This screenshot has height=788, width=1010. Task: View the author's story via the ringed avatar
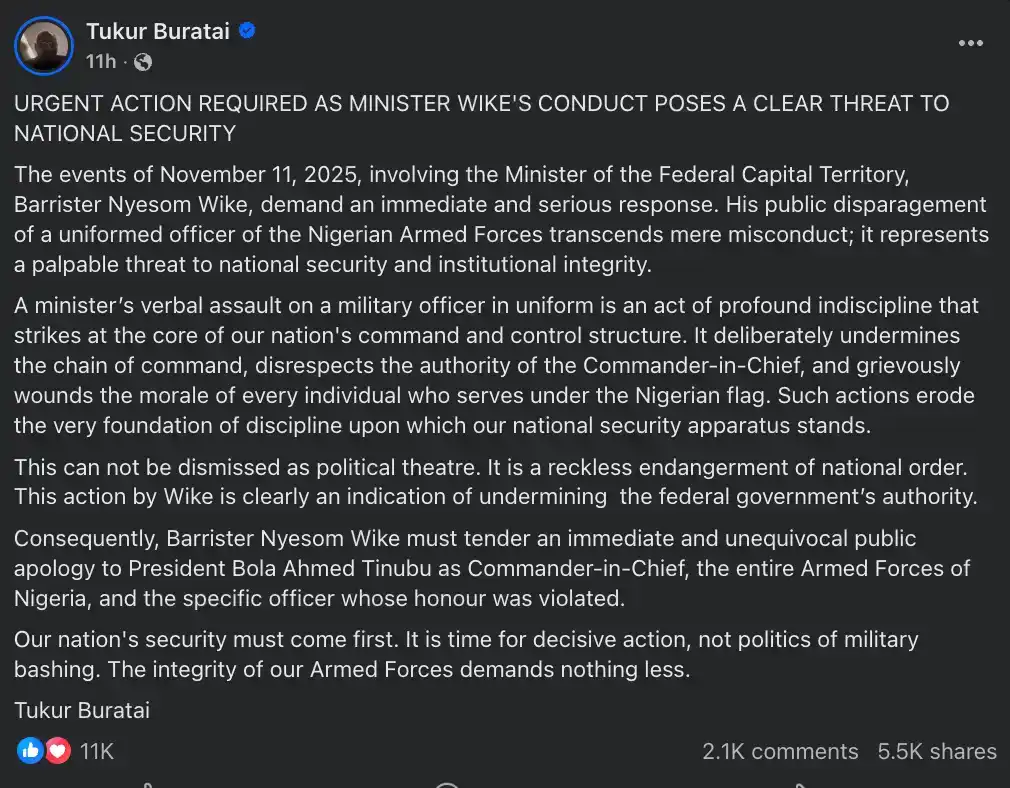point(43,46)
